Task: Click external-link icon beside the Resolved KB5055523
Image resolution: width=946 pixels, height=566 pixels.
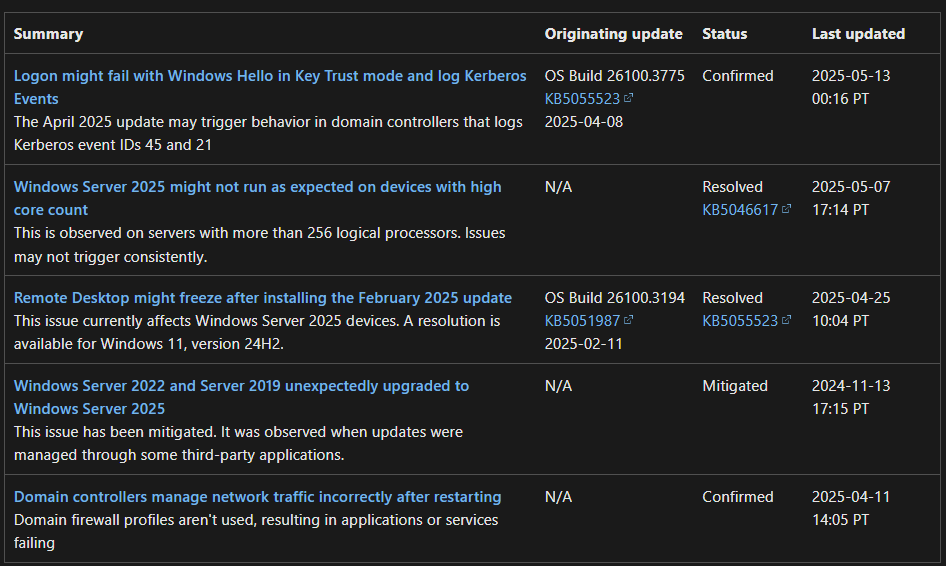Action: (x=786, y=320)
